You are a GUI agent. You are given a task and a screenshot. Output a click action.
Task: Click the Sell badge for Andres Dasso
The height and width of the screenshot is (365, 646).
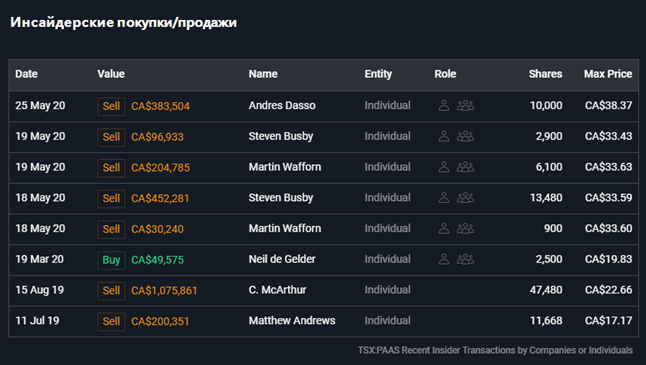pos(111,106)
